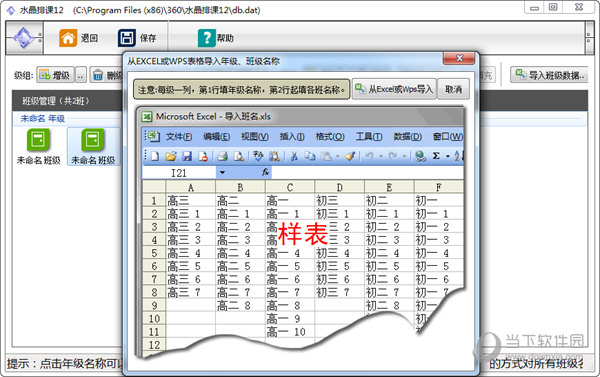Click the 班级管理（共2班）panel header
Viewport: 600px width, 377px height.
click(x=67, y=101)
